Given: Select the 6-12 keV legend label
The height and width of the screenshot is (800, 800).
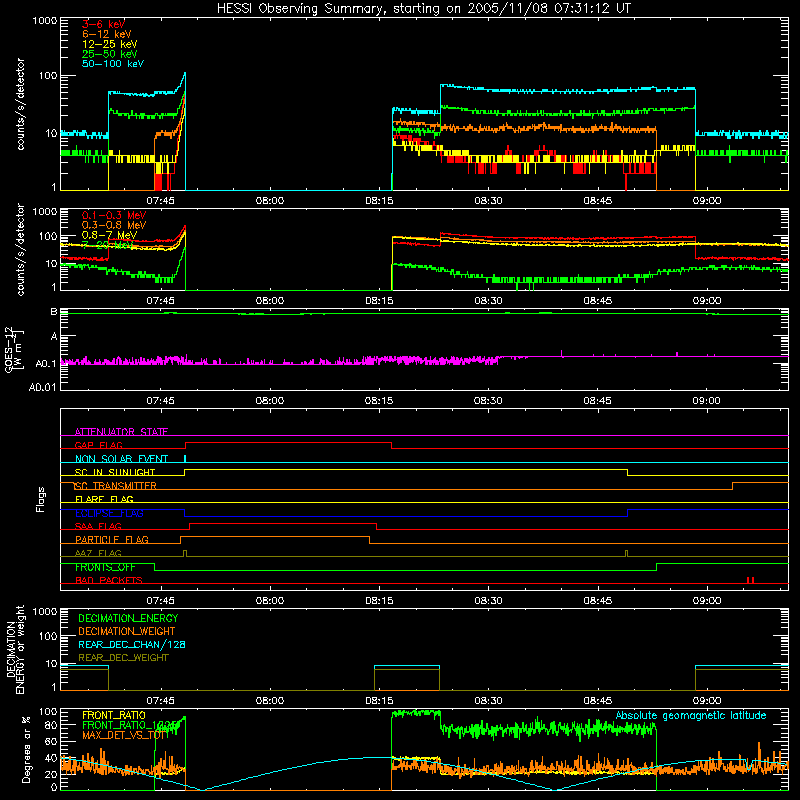Looking at the screenshot, I should pyautogui.click(x=107, y=34).
